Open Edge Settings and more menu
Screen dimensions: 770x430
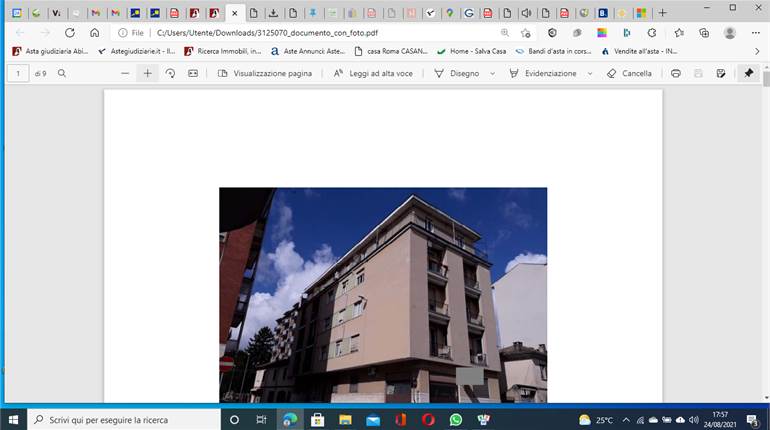(755, 33)
